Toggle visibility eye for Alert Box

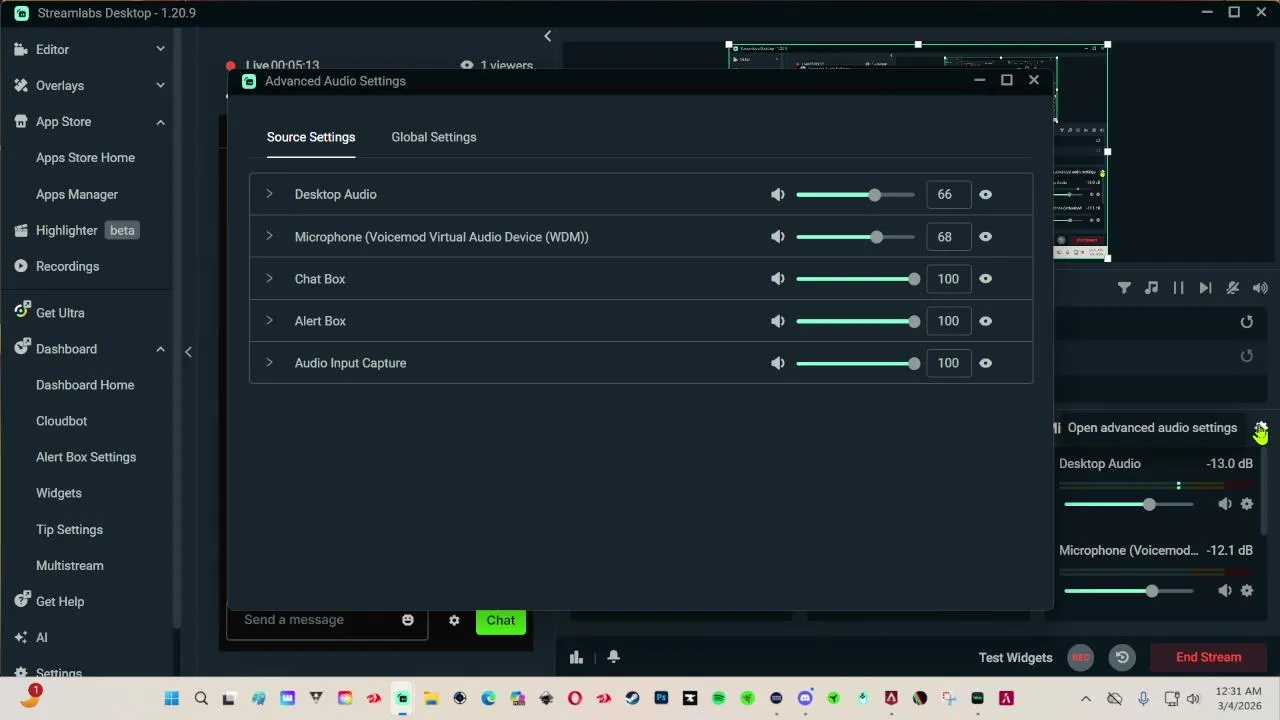(x=985, y=321)
